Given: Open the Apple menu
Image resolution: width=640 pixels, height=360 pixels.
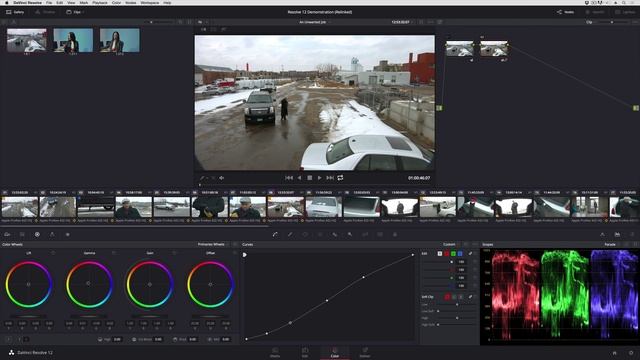Looking at the screenshot, I should pyautogui.click(x=7, y=2).
